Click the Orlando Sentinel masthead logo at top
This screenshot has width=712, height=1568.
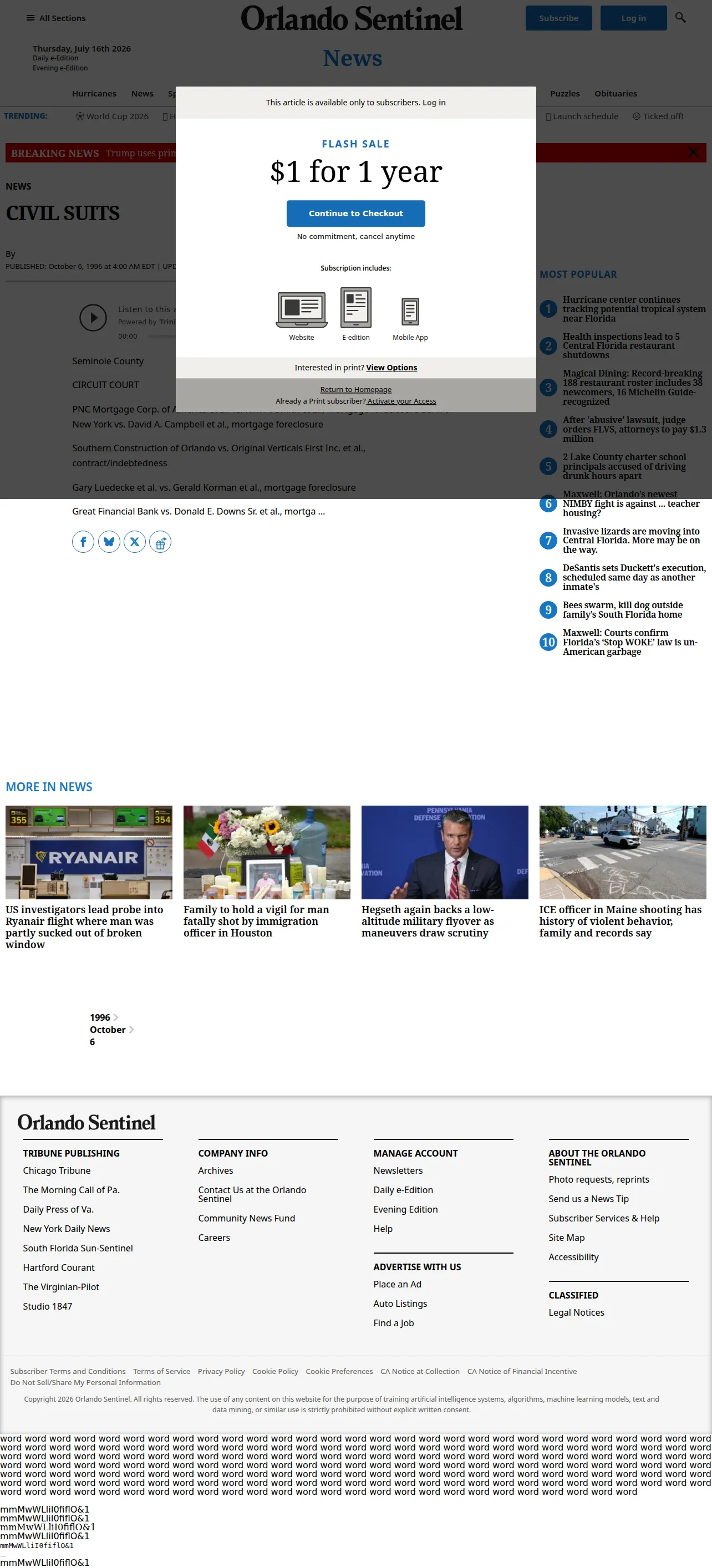click(352, 18)
